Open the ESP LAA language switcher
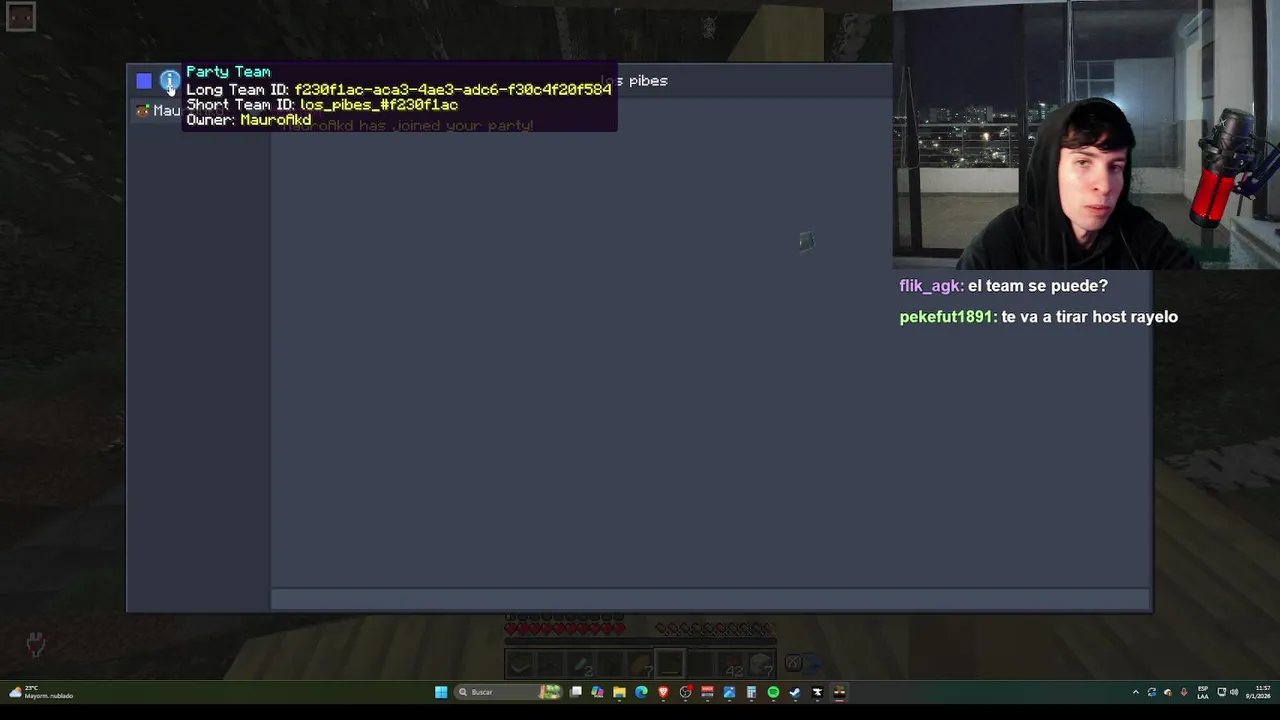The height and width of the screenshot is (720, 1280). pyautogui.click(x=1203, y=692)
